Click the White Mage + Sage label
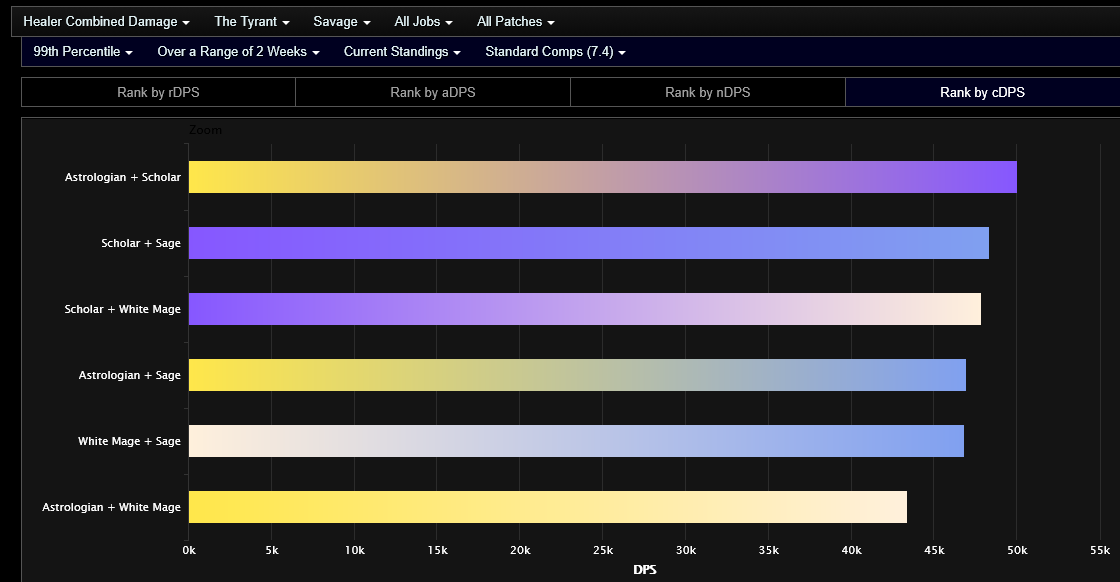The height and width of the screenshot is (582, 1120). (129, 441)
